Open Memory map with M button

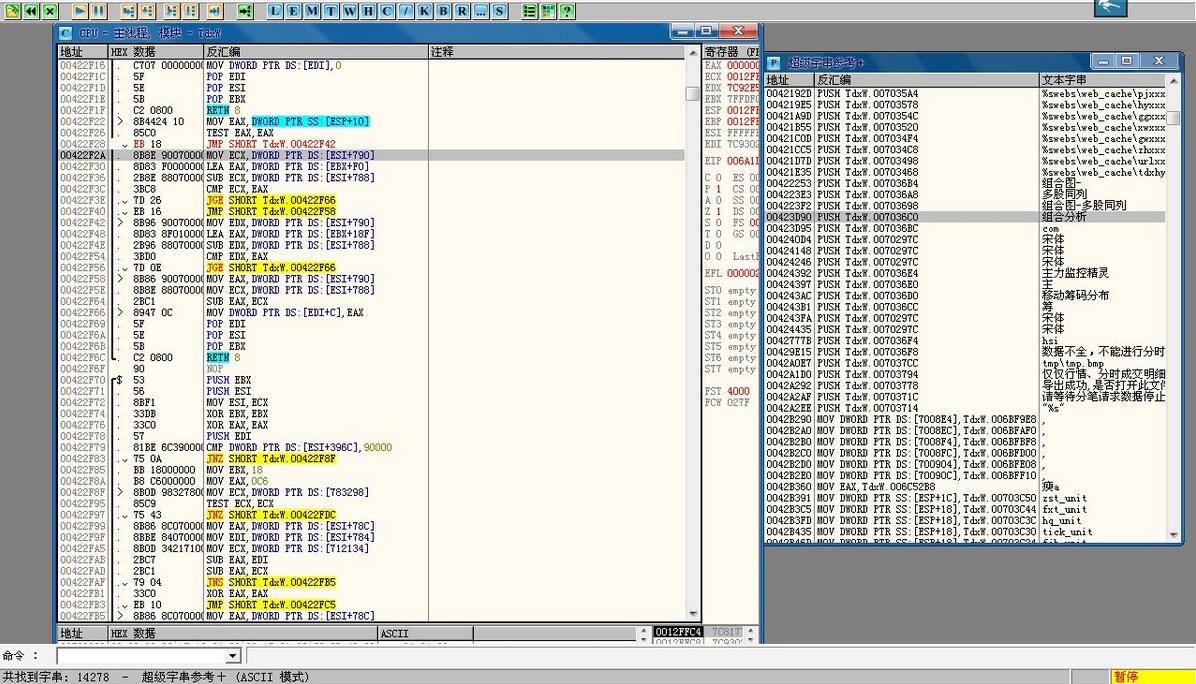coord(312,11)
